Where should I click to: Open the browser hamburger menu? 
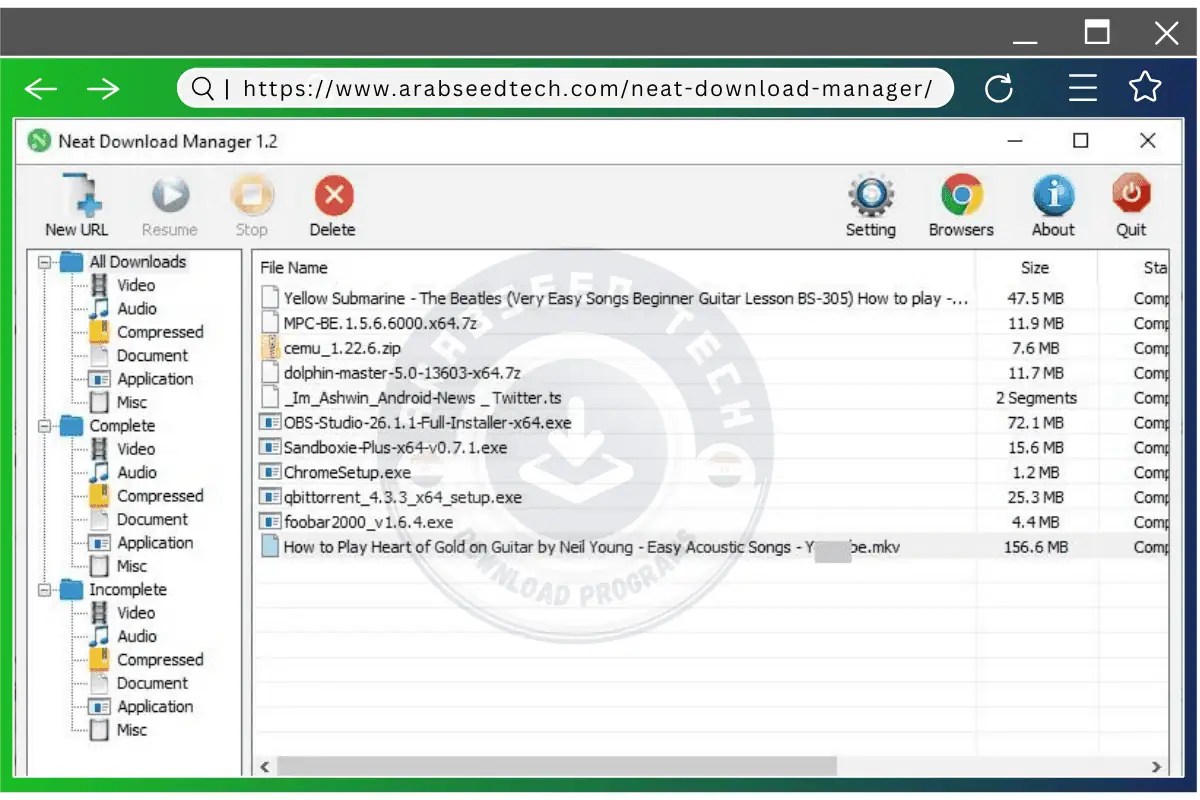[1082, 88]
